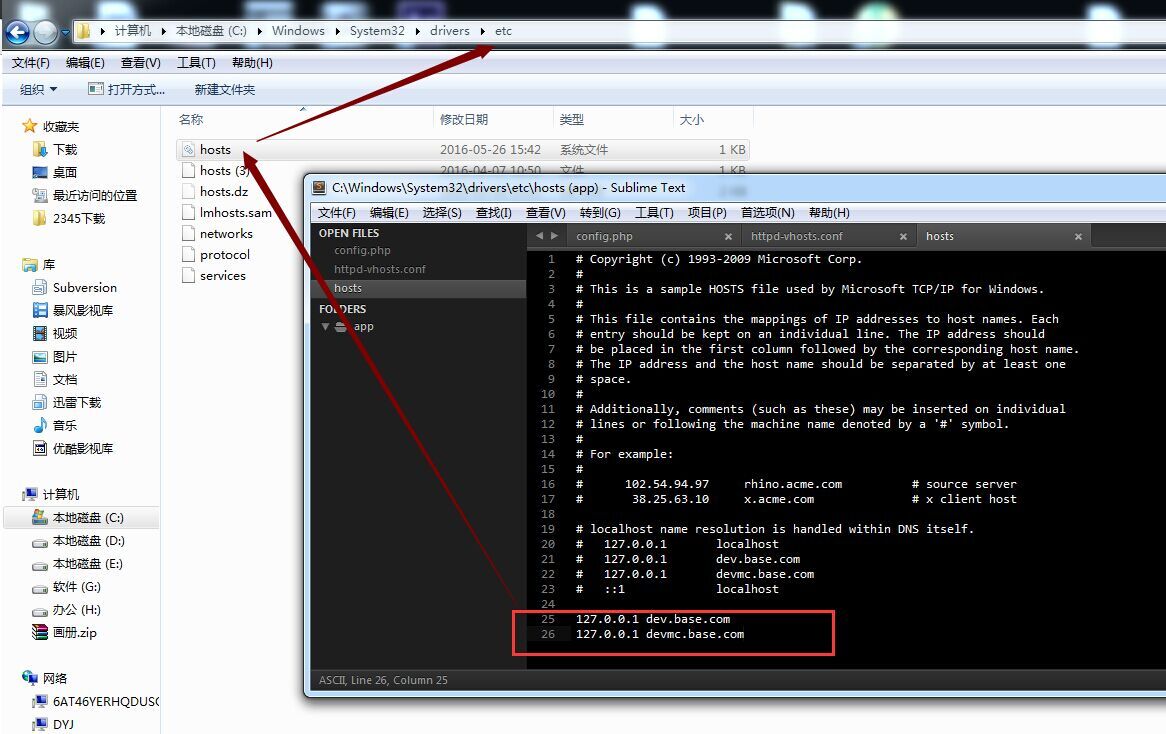This screenshot has width=1166, height=734.
Task: Select the 画册.zip archive icon
Action: point(40,633)
